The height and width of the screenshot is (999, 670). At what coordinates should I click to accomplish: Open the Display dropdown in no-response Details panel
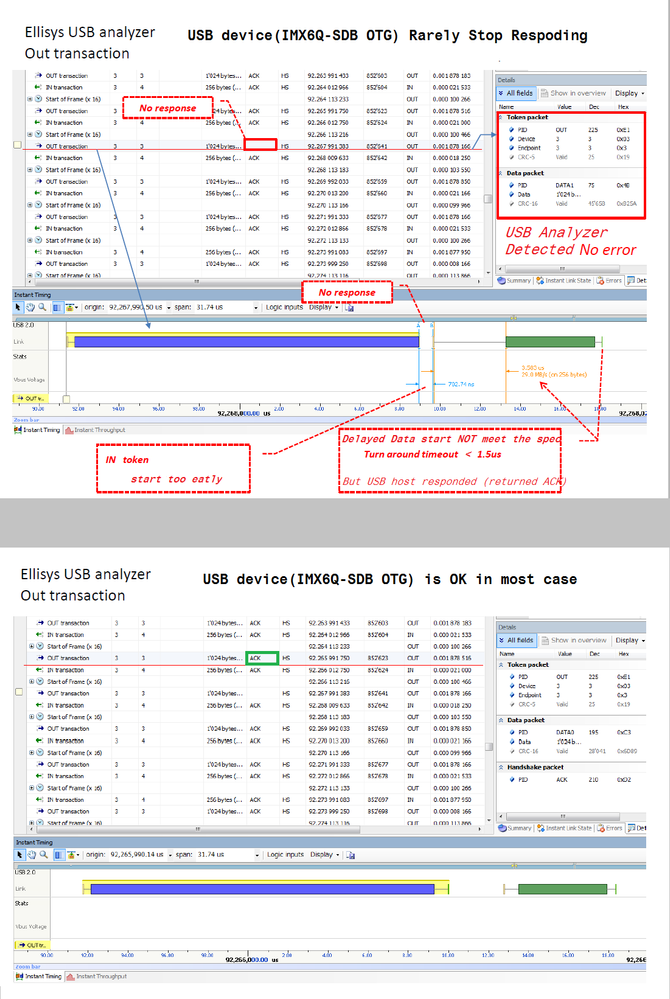629,93
